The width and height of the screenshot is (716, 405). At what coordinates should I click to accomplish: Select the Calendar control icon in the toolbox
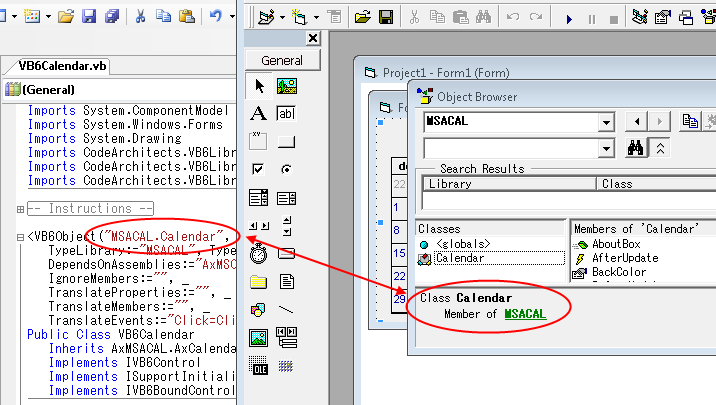(286, 366)
